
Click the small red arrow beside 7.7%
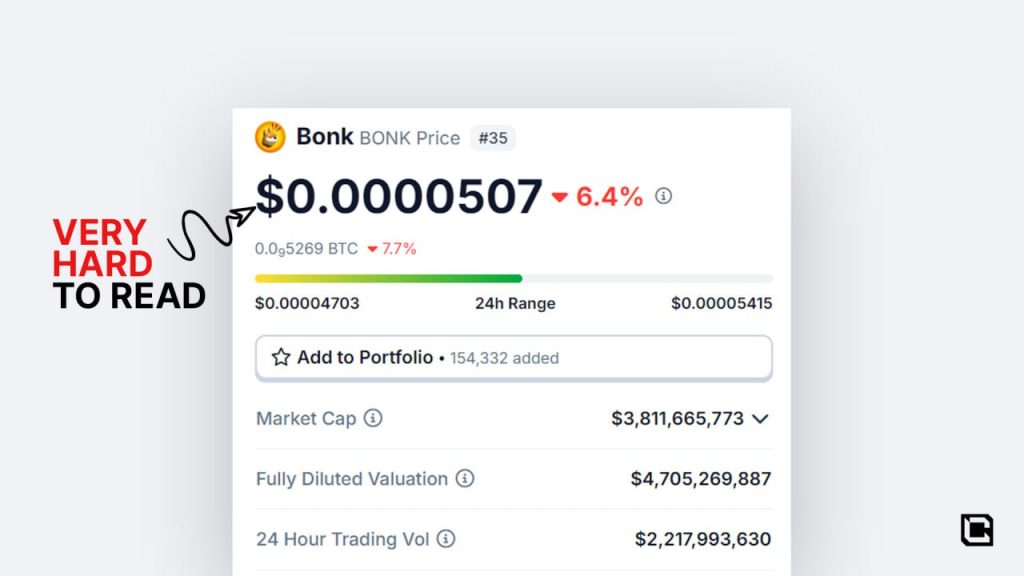tap(372, 249)
